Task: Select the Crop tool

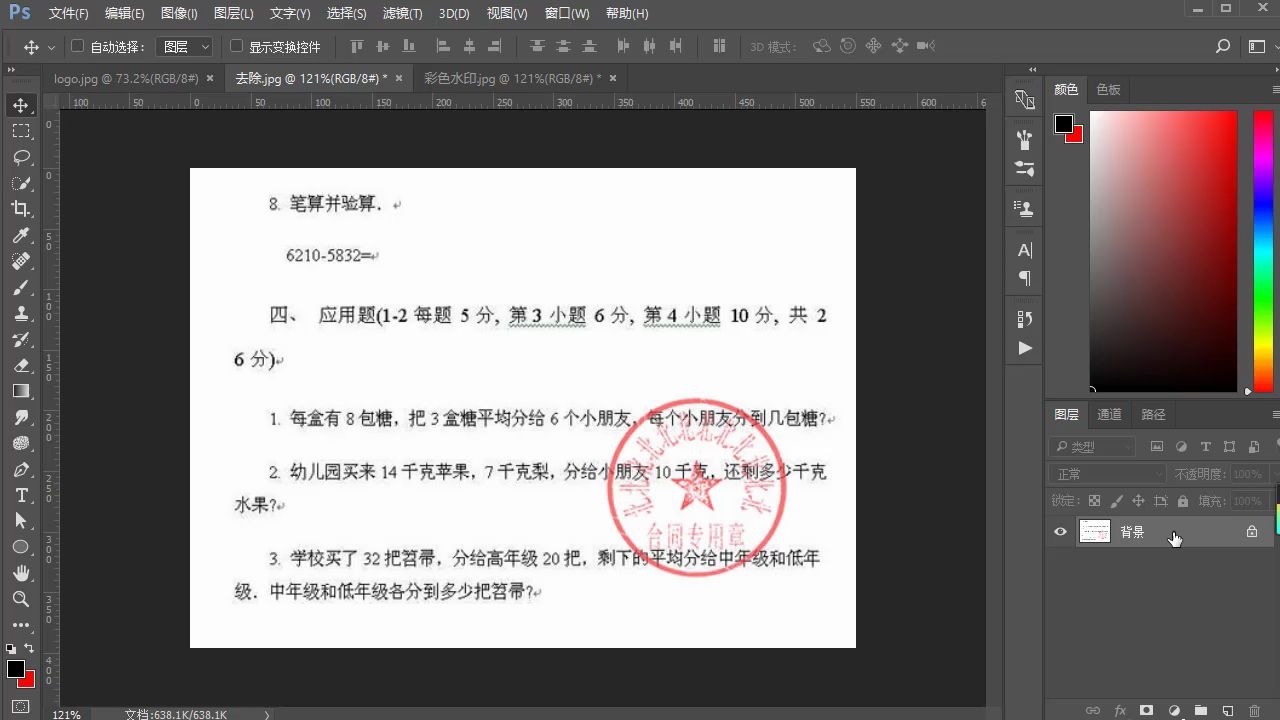Action: tap(20, 209)
